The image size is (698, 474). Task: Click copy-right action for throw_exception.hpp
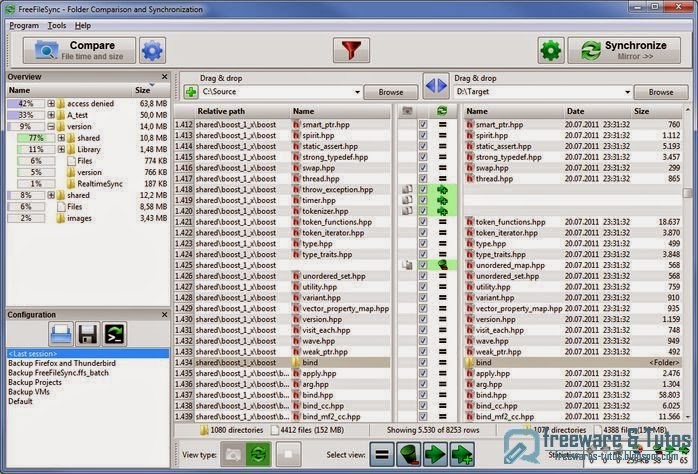(442, 190)
